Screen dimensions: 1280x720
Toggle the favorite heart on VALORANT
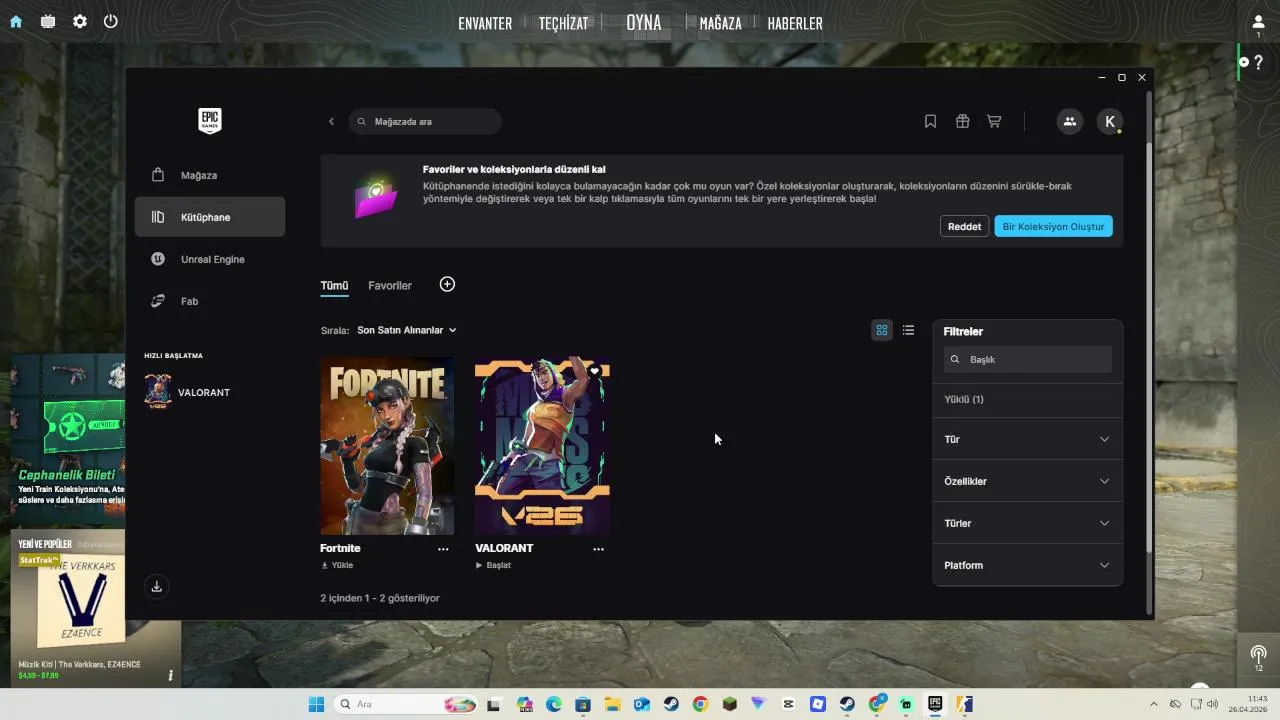[594, 371]
